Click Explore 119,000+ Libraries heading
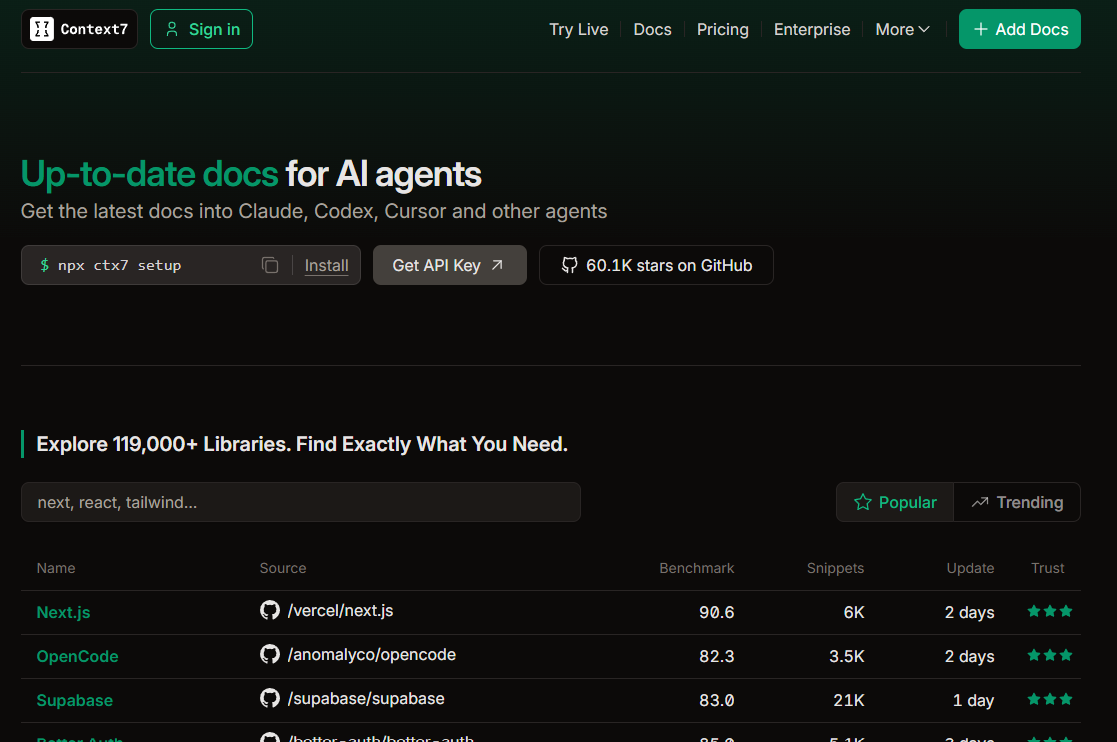Screen dimensions: 1117x742 pos(302,444)
